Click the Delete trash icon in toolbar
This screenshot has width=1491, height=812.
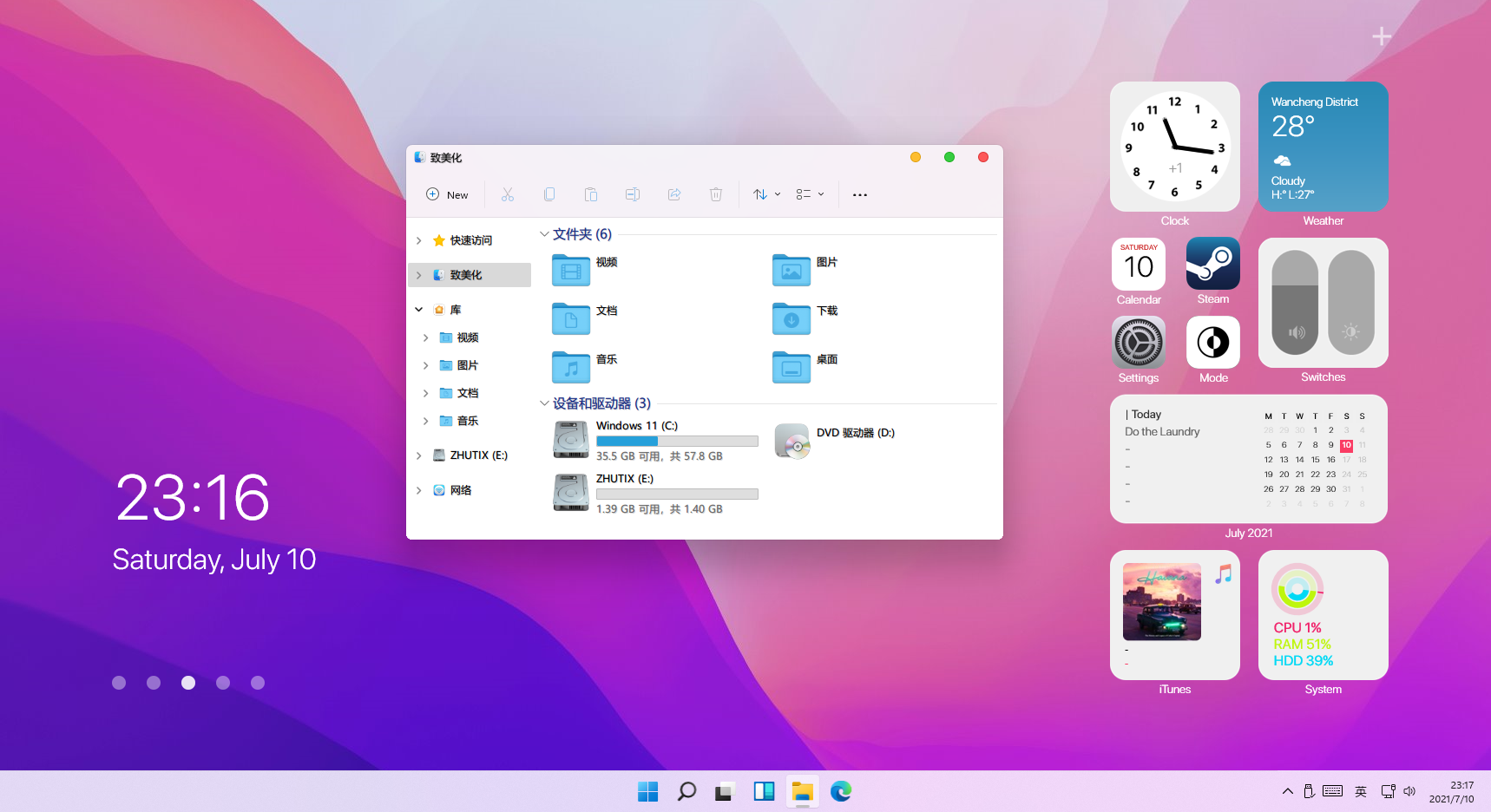[716, 194]
